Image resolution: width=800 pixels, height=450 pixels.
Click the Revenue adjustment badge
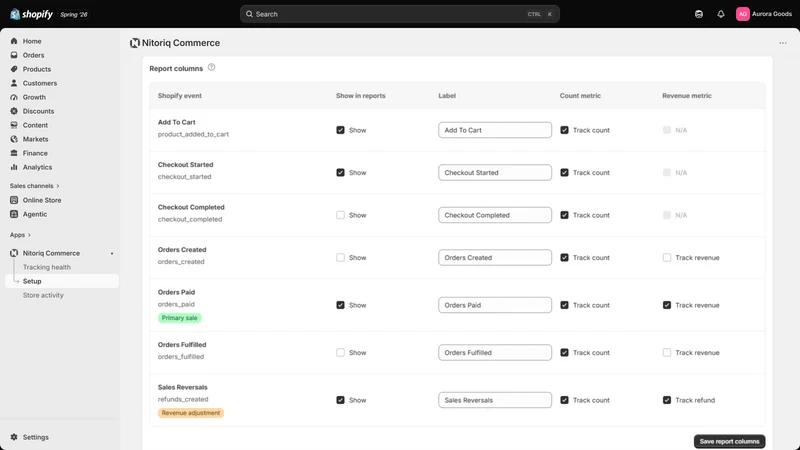pyautogui.click(x=191, y=413)
